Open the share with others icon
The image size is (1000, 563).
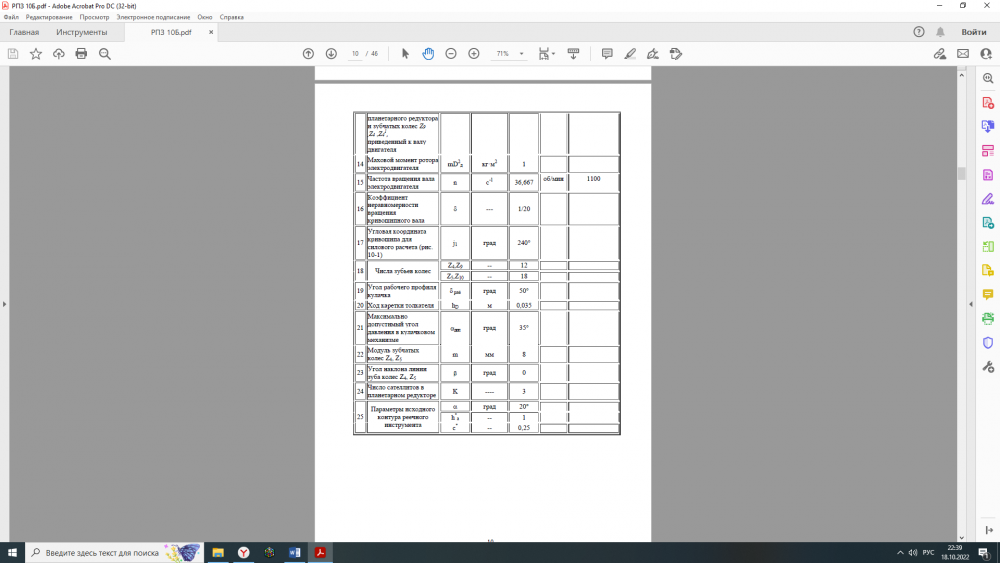point(986,54)
